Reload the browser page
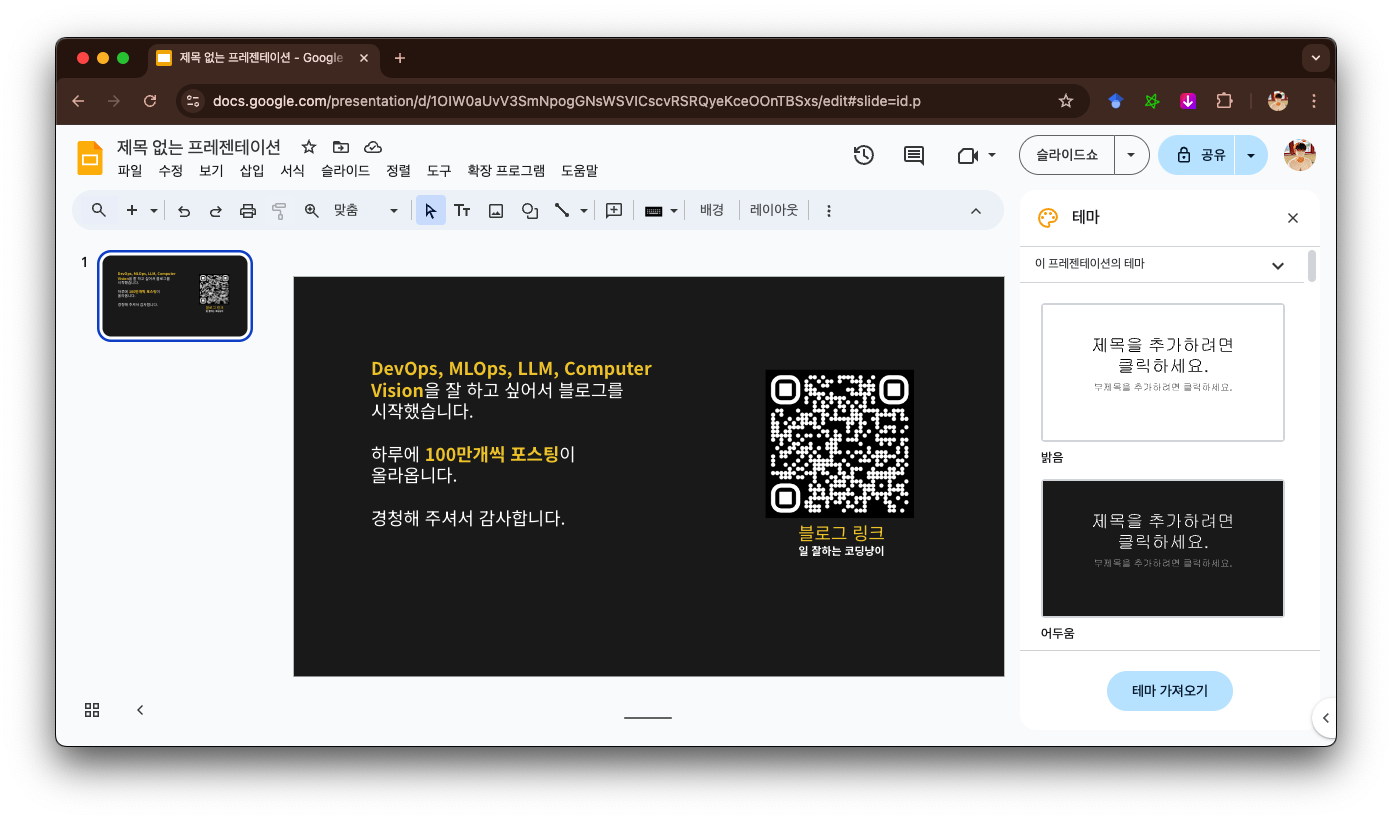Image resolution: width=1392 pixels, height=820 pixels. coord(150,101)
